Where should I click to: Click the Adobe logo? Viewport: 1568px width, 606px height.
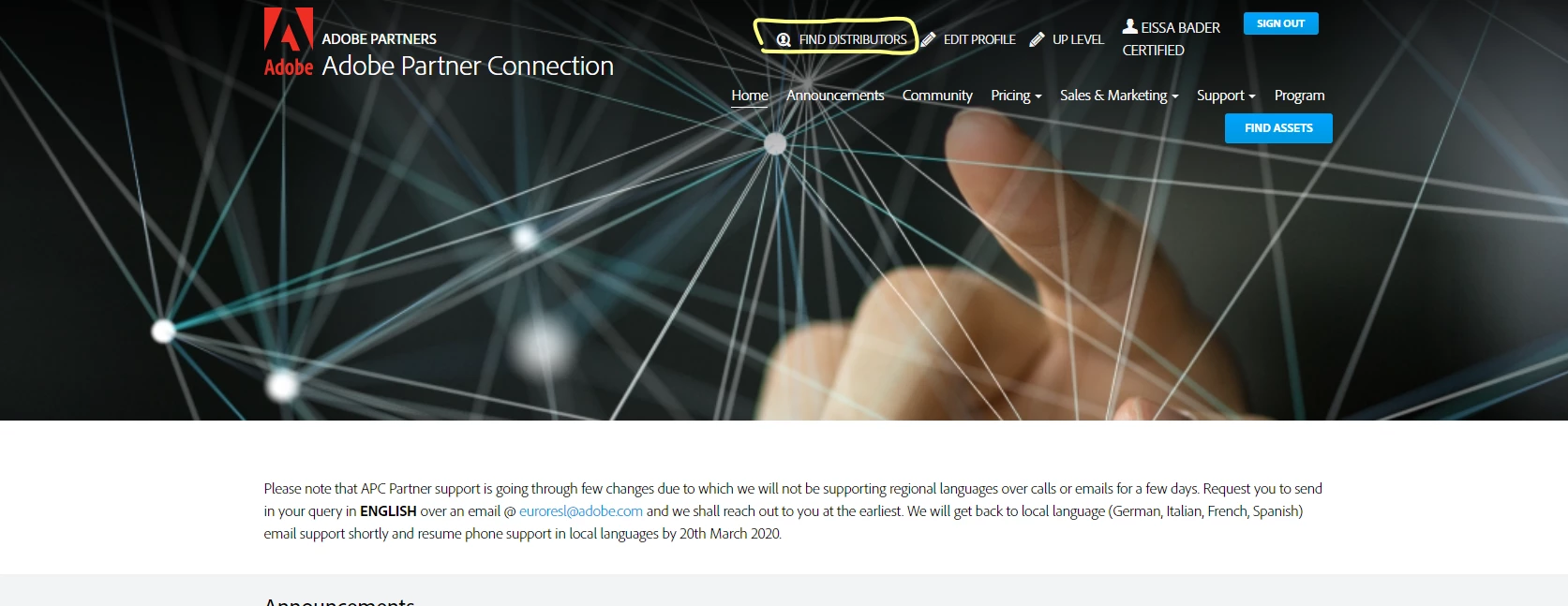(288, 41)
